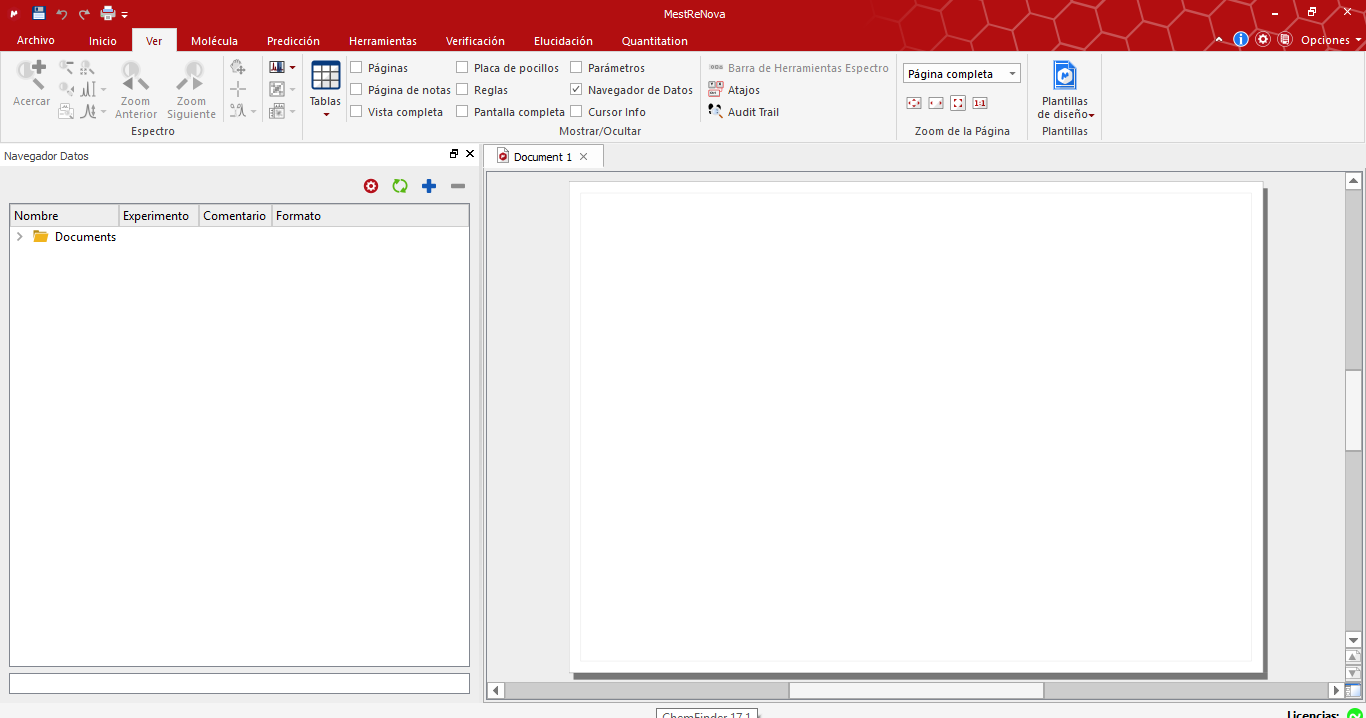Click the red settings gear in data browser
The image size is (1366, 718).
point(371,186)
